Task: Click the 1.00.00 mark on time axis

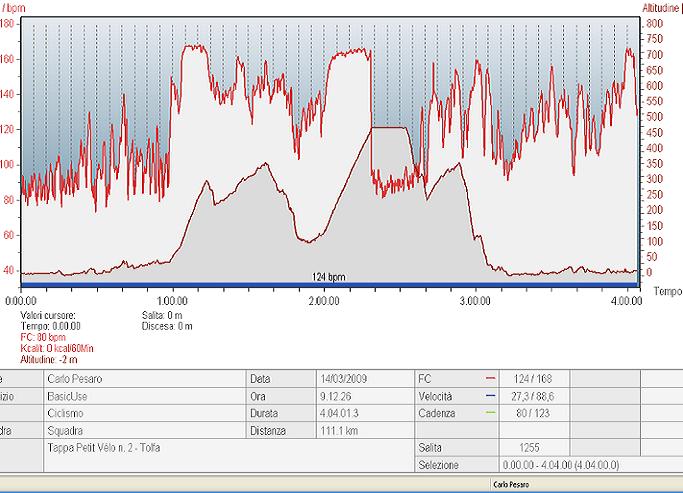Action: tap(172, 299)
